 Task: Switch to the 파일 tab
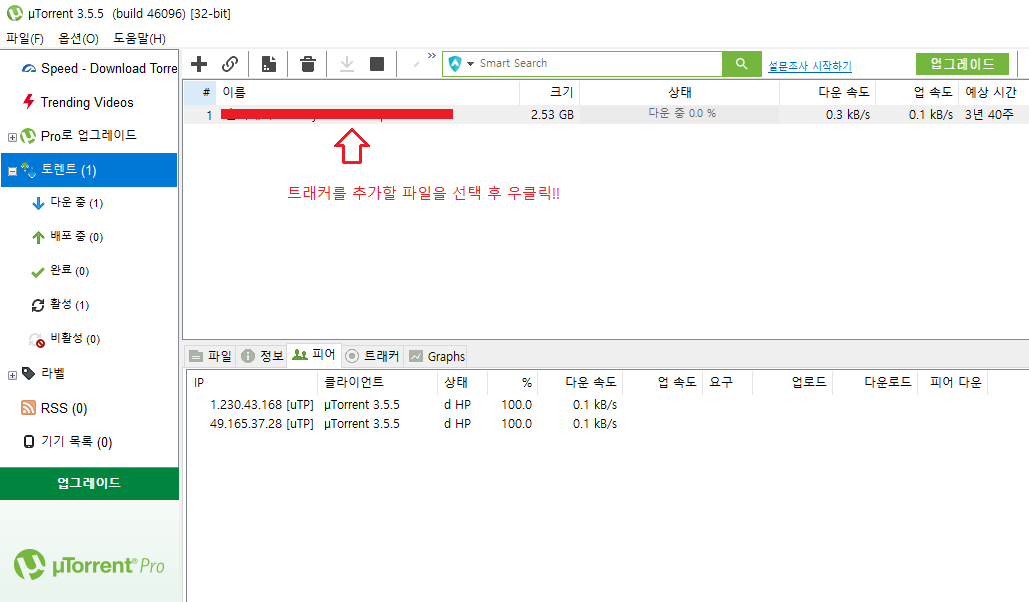210,356
